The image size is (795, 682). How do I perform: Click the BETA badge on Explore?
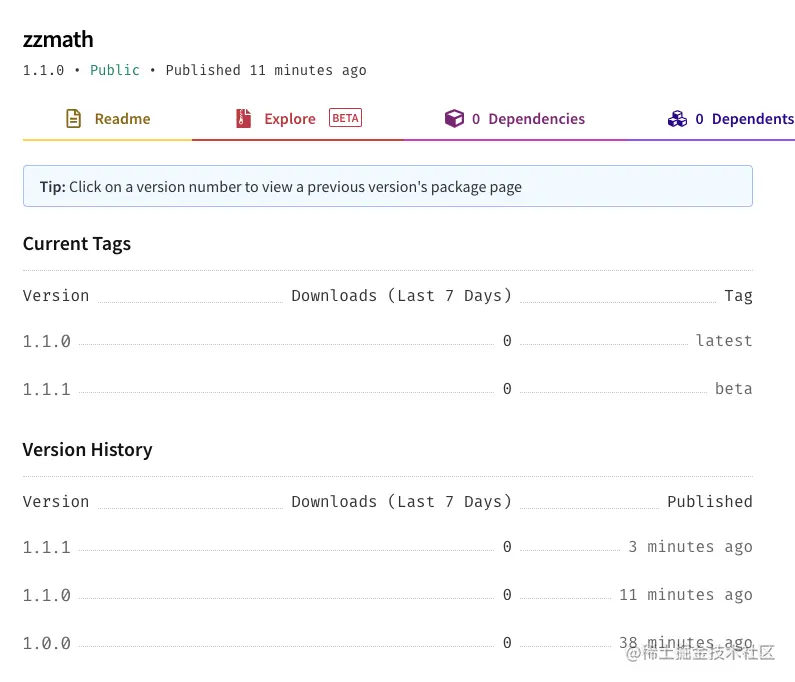point(345,118)
